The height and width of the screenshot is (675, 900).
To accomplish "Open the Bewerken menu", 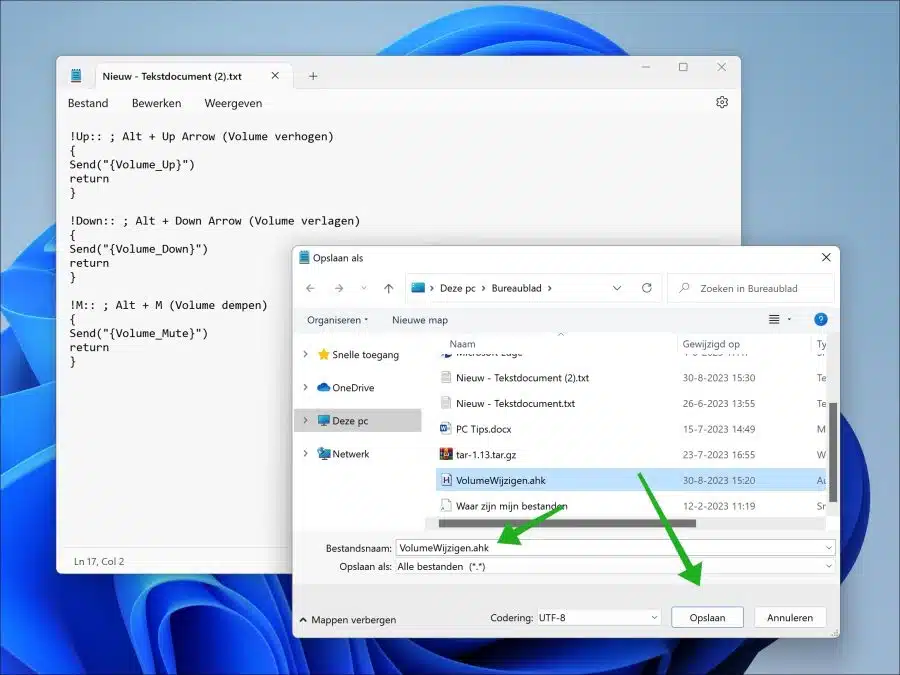I will tap(157, 103).
